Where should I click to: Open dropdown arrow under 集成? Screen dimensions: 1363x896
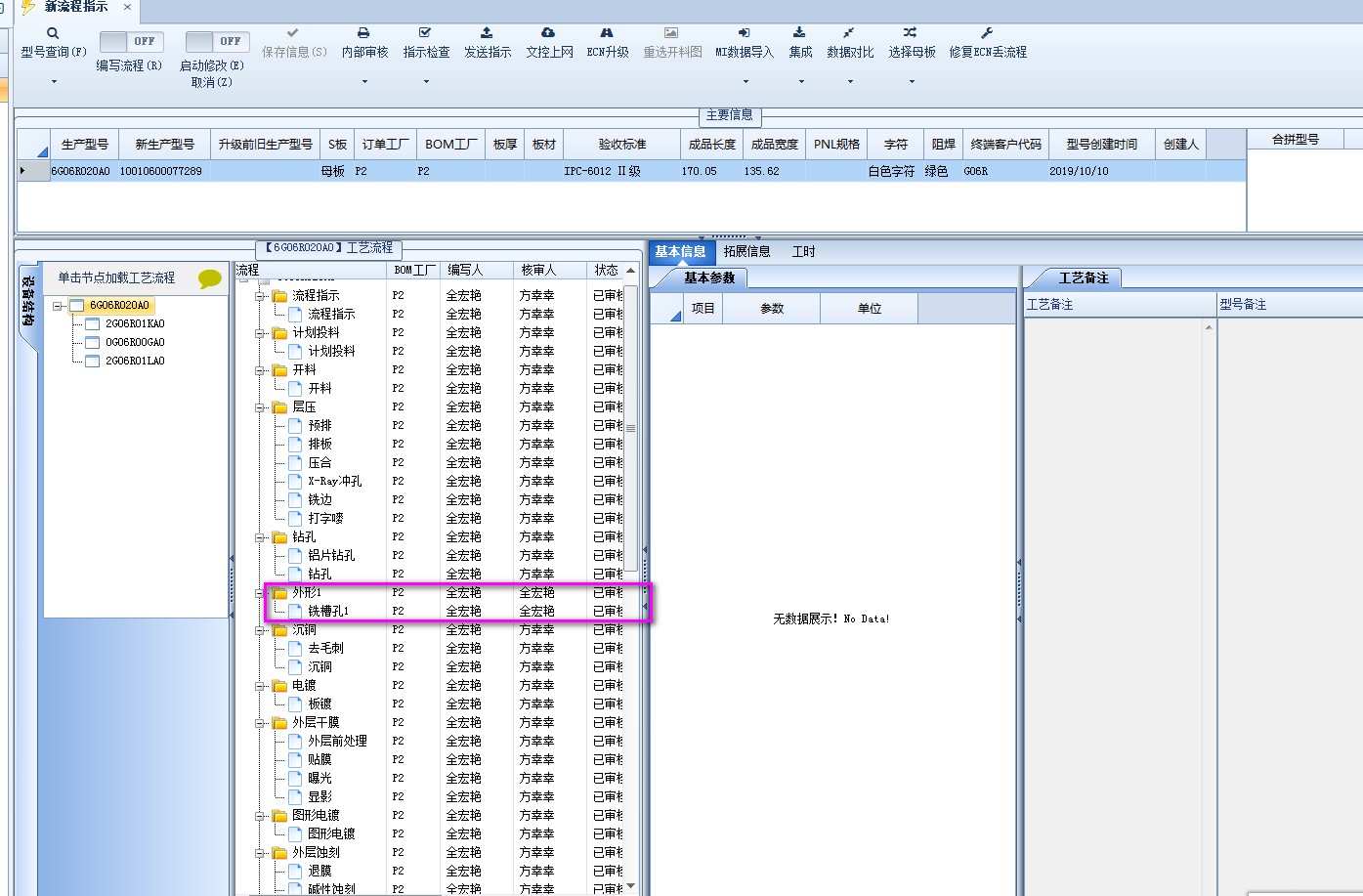coord(801,81)
